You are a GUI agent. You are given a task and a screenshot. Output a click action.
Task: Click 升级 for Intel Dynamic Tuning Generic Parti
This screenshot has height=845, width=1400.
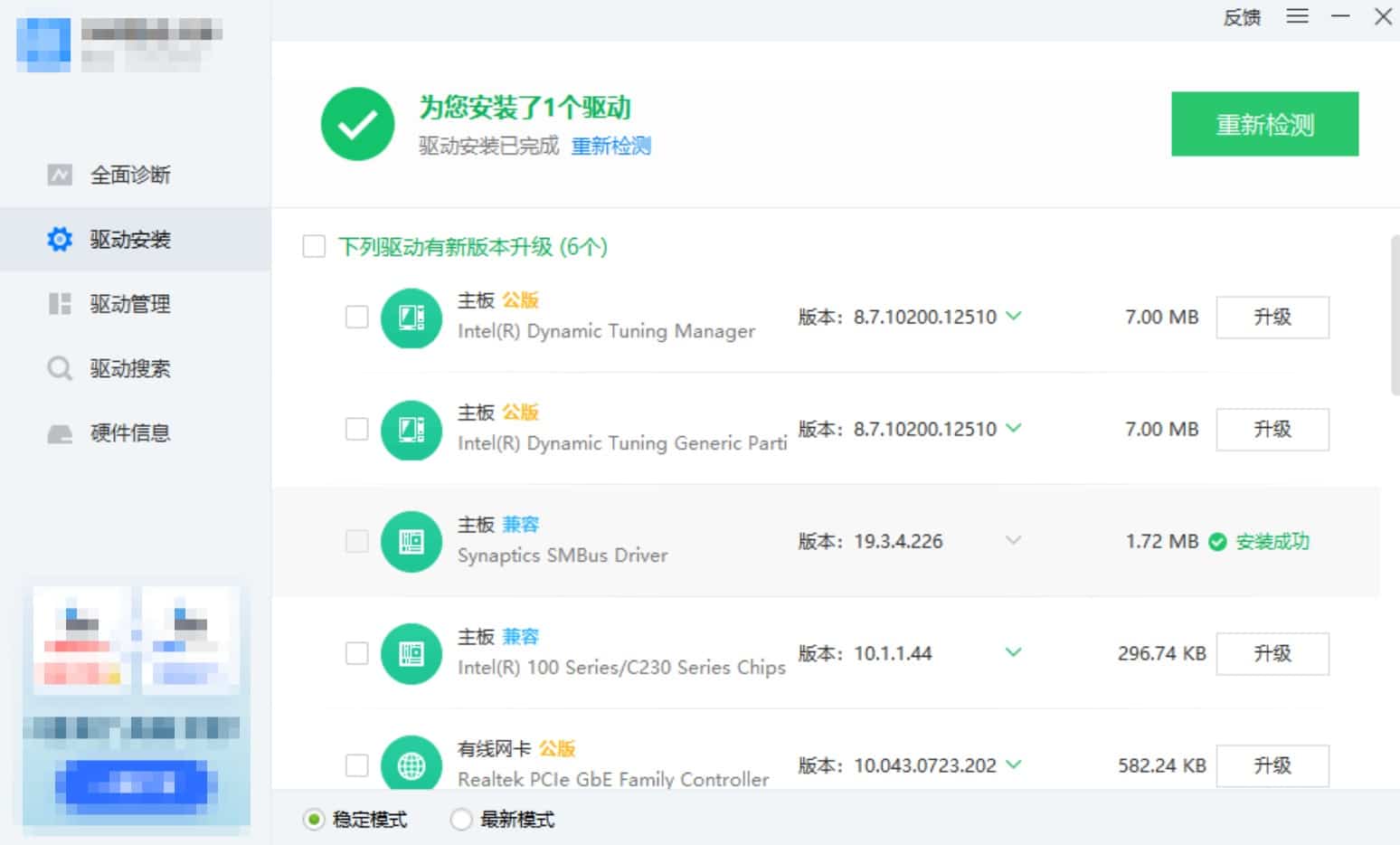click(1272, 429)
